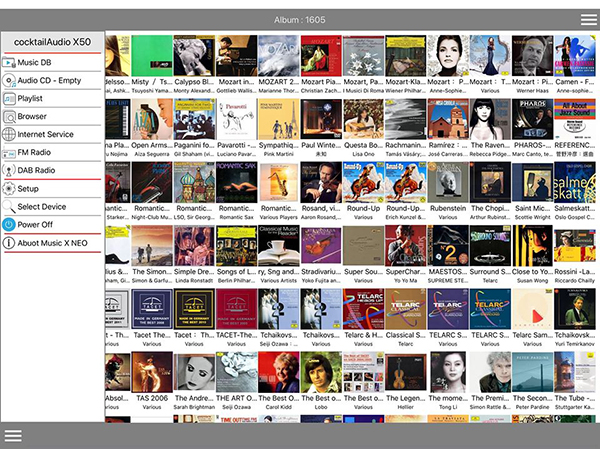
Task: Click the Music DB icon
Action: 8,62
